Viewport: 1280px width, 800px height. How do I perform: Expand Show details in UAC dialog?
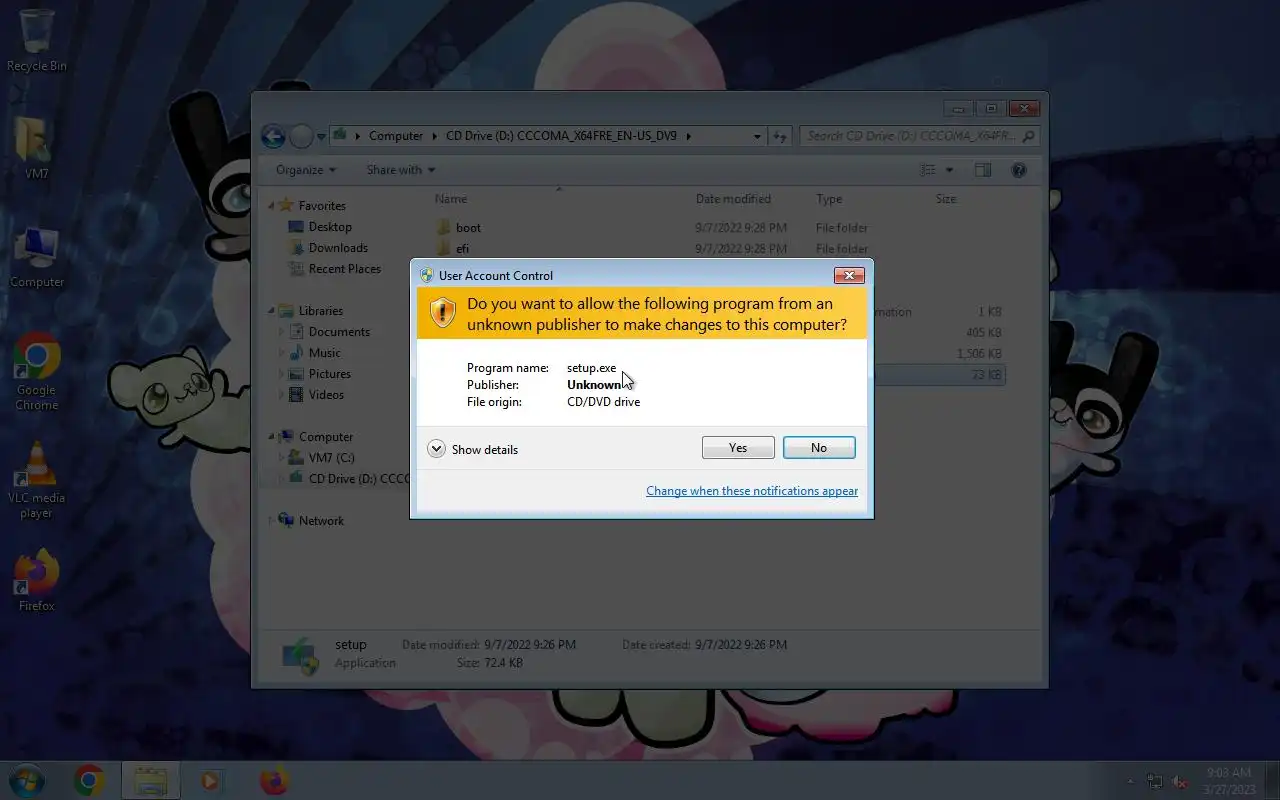(473, 449)
